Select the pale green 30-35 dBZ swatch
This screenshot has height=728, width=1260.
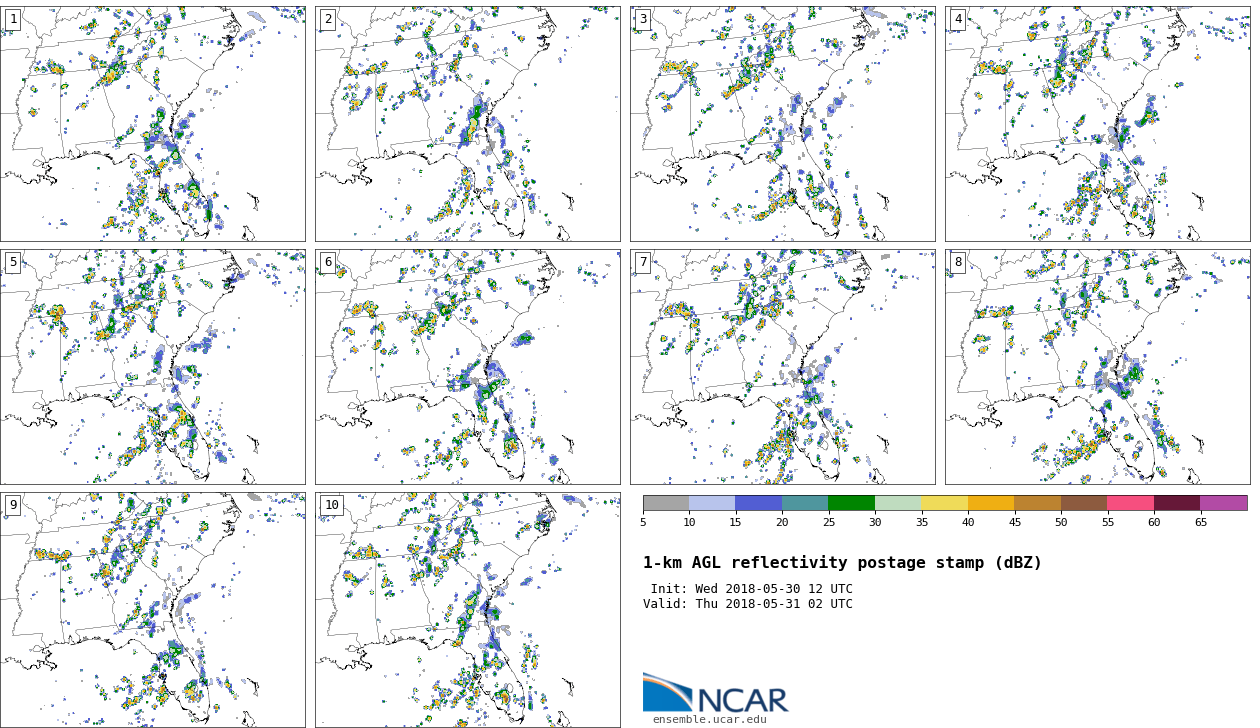point(898,503)
